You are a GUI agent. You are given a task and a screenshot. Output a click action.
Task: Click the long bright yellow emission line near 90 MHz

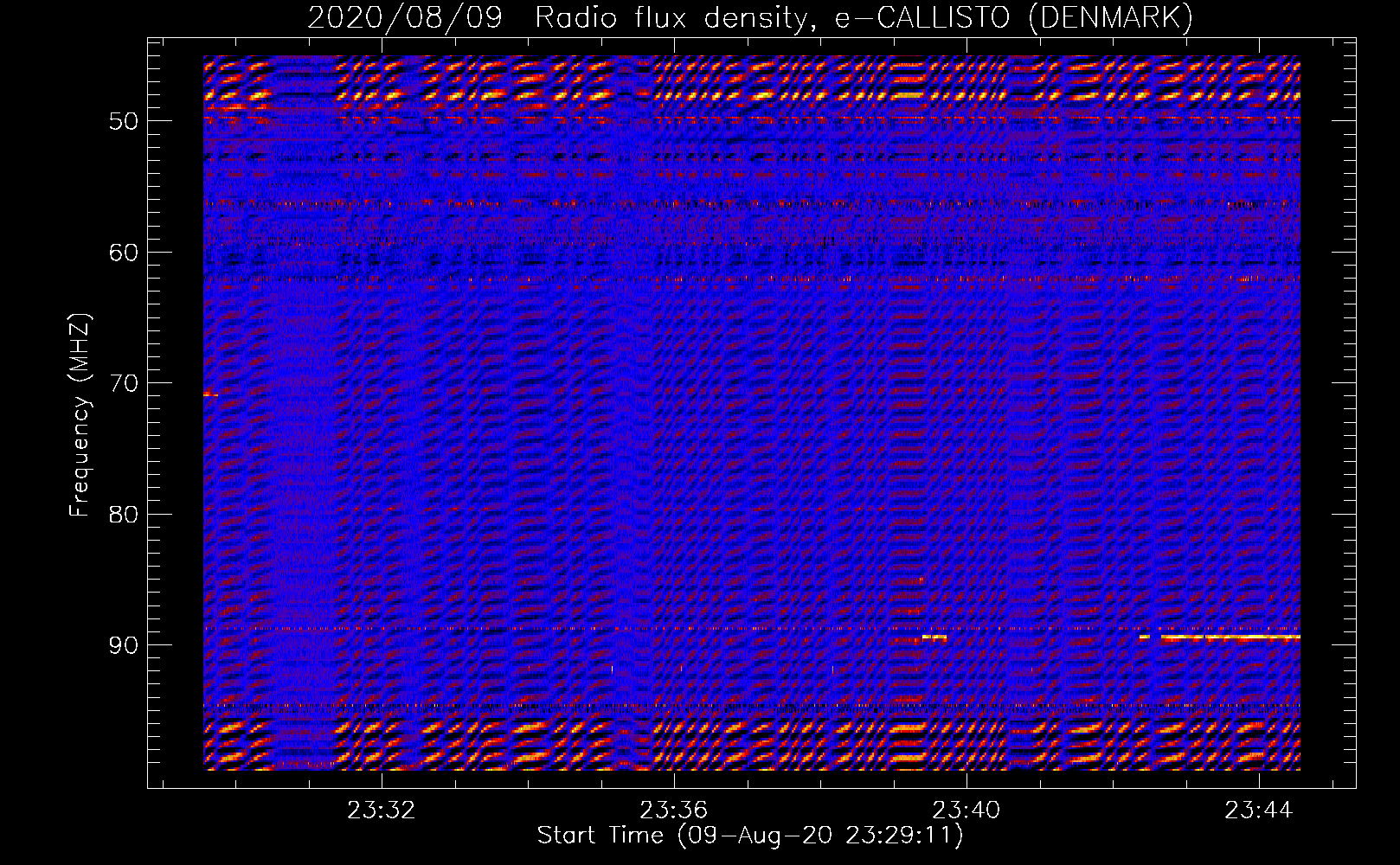(x=1230, y=638)
